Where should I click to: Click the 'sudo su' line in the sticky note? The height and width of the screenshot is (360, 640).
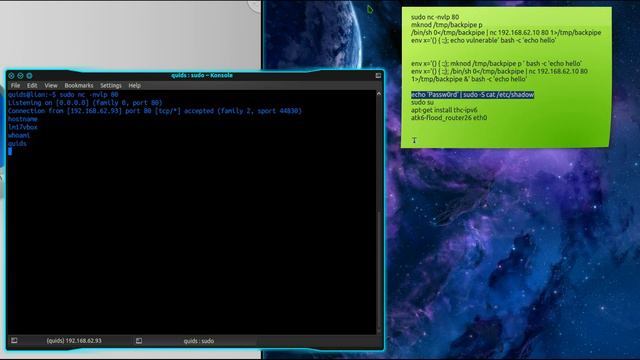[x=422, y=102]
